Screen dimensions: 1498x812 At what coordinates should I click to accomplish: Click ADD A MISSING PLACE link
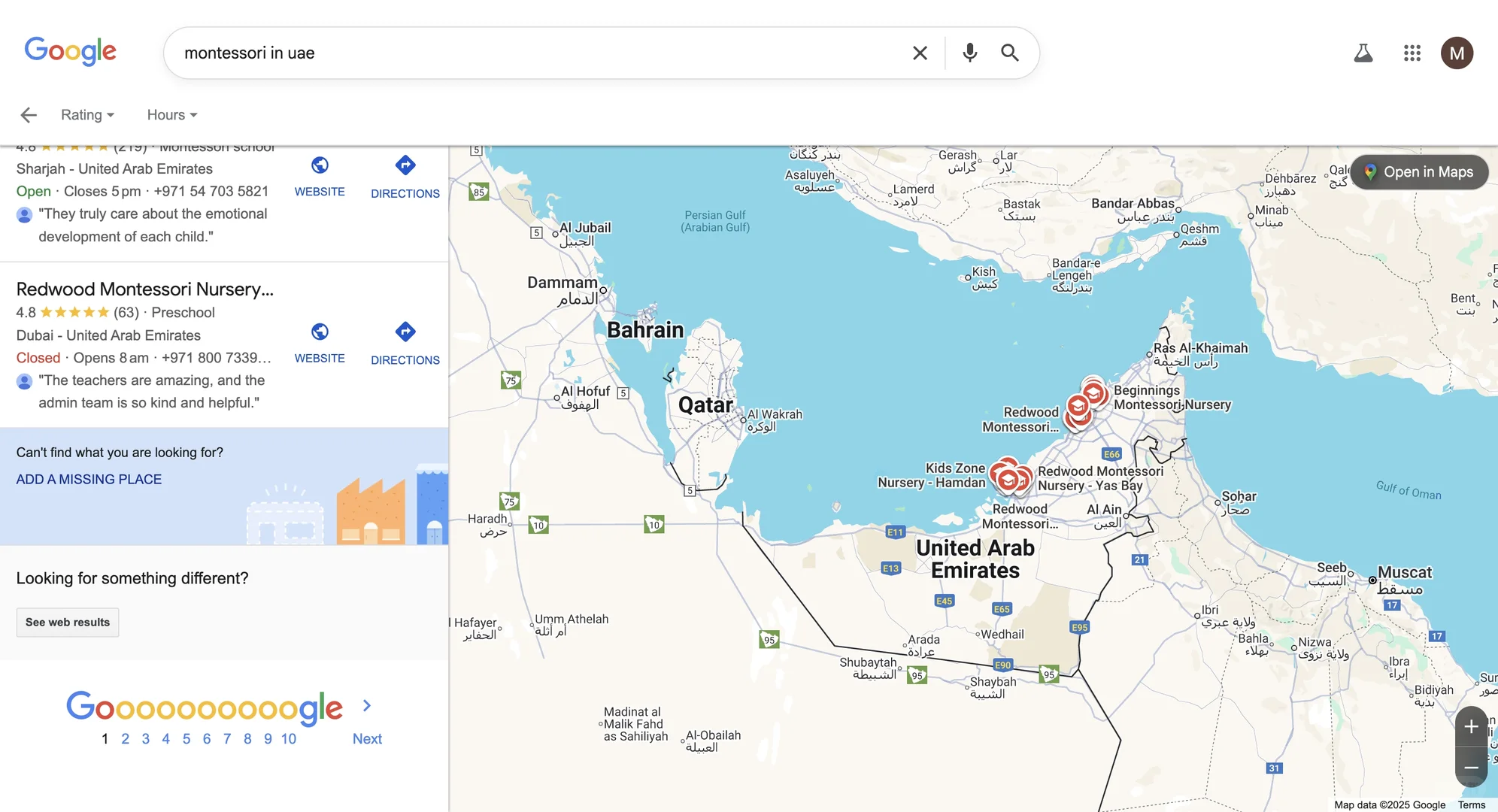pyautogui.click(x=89, y=480)
